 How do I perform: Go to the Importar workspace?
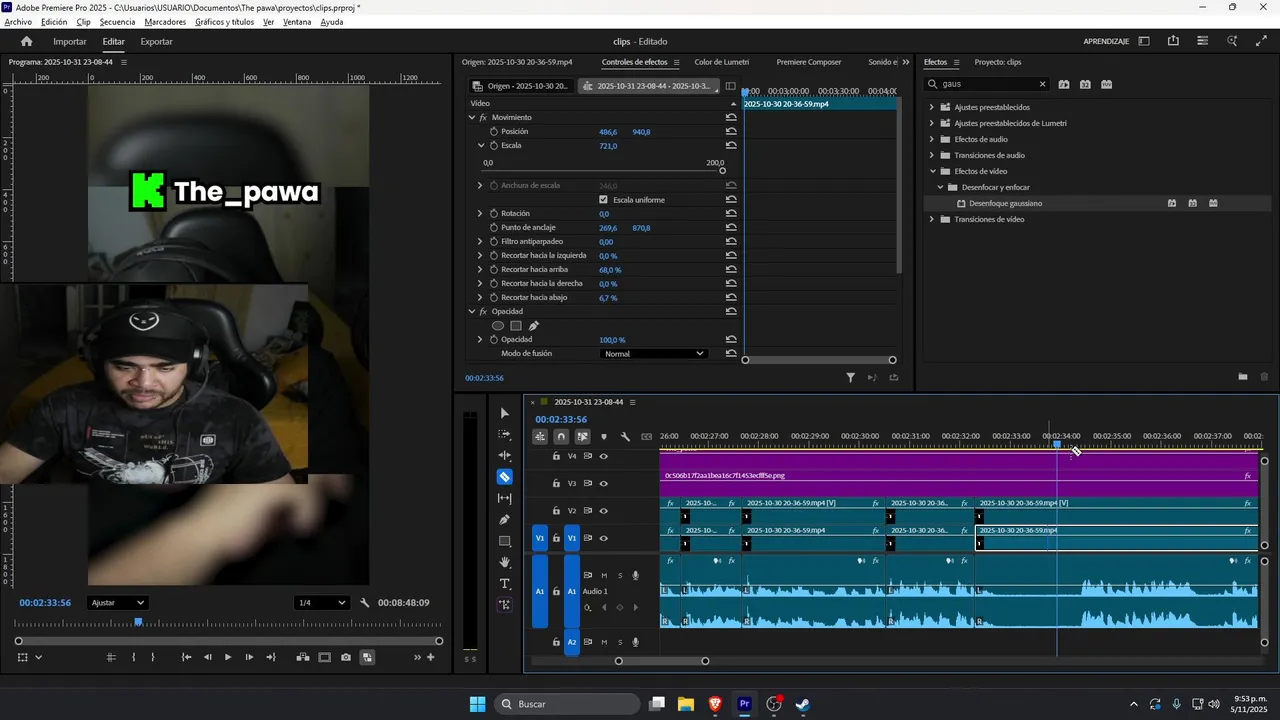point(70,42)
